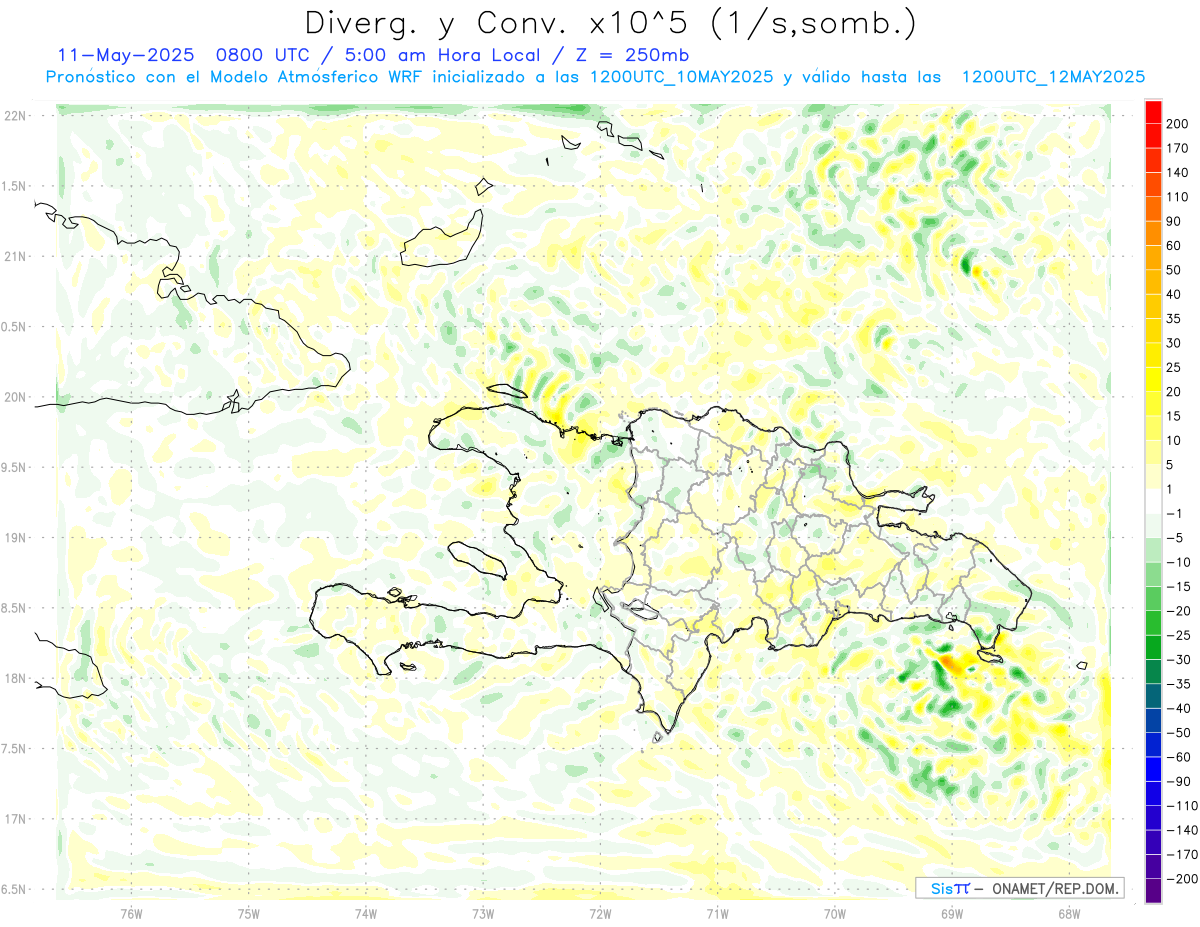Click the -50 colorbar value
The width and height of the screenshot is (1200, 927).
pyautogui.click(x=1177, y=733)
